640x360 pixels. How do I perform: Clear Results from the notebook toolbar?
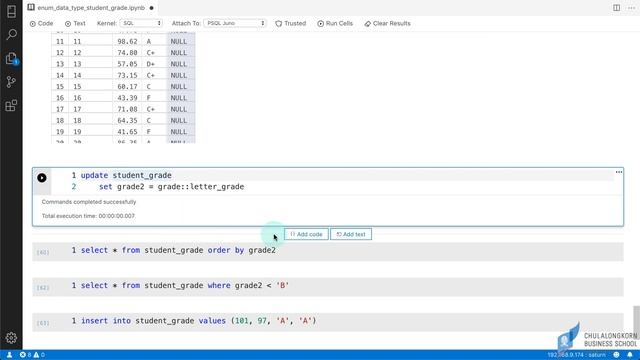point(387,23)
